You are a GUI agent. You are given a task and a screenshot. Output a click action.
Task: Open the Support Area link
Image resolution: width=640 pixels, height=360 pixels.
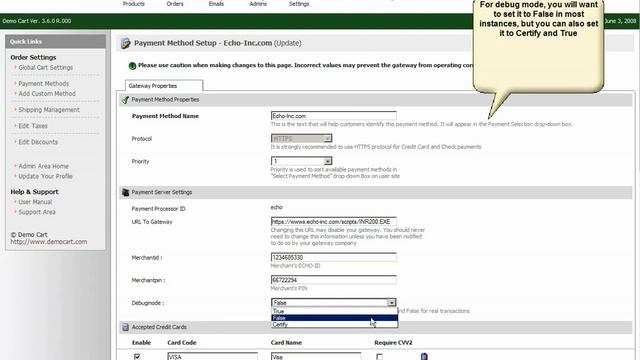(x=37, y=212)
